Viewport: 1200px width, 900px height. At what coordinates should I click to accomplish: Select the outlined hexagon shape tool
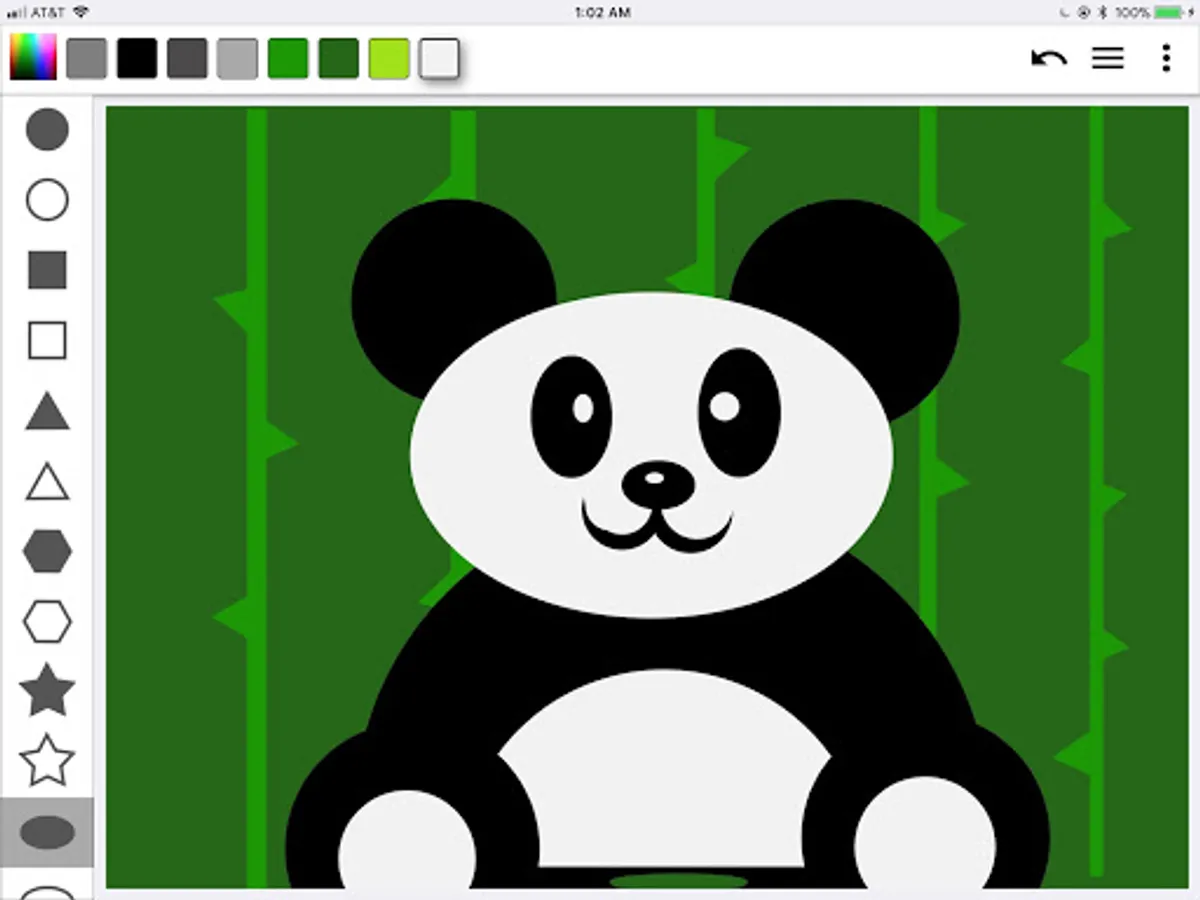(x=47, y=621)
